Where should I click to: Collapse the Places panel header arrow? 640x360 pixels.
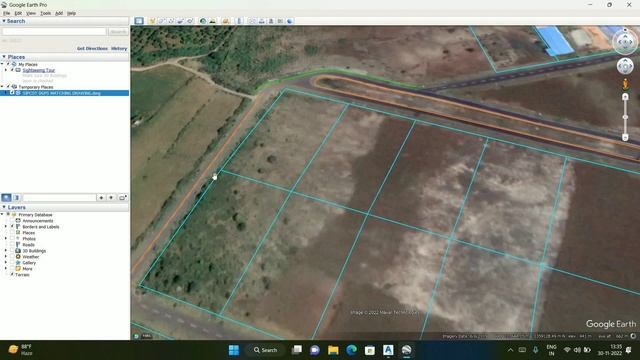[x=4, y=57]
